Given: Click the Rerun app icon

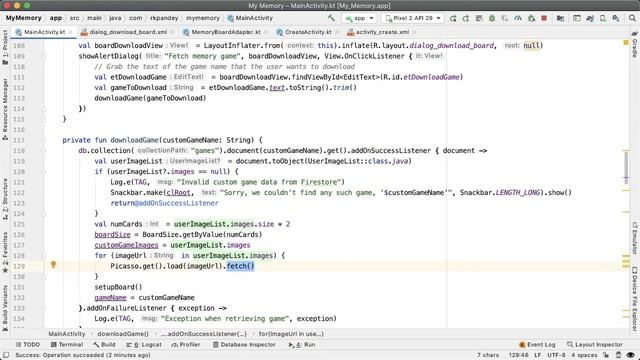Looking at the screenshot, I should pos(453,18).
